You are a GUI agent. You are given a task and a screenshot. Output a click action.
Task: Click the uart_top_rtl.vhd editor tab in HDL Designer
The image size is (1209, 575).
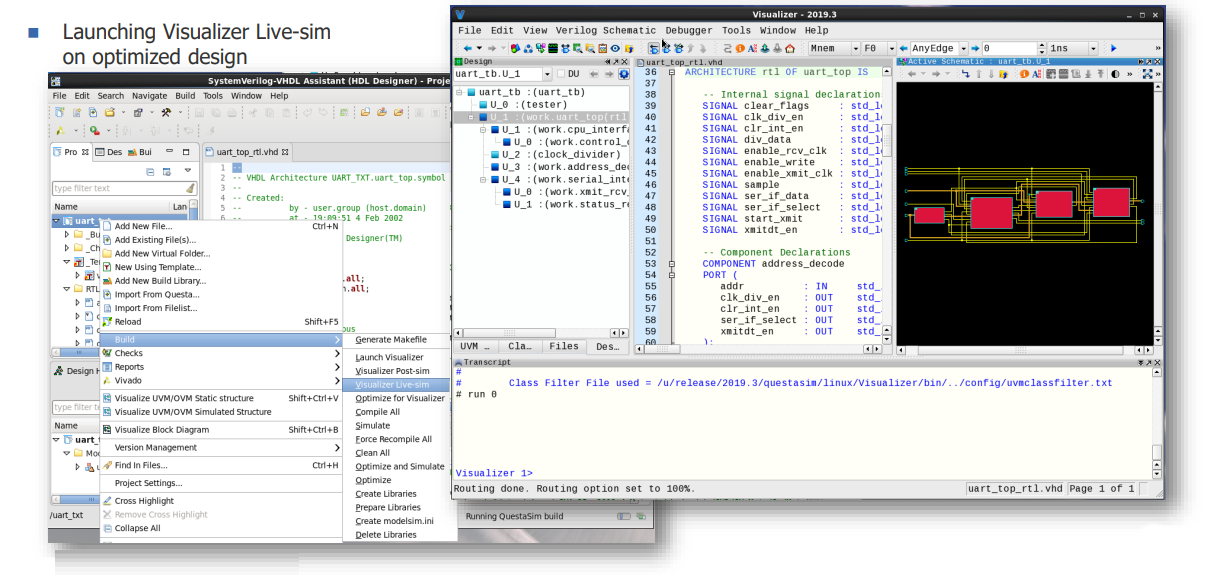point(249,152)
